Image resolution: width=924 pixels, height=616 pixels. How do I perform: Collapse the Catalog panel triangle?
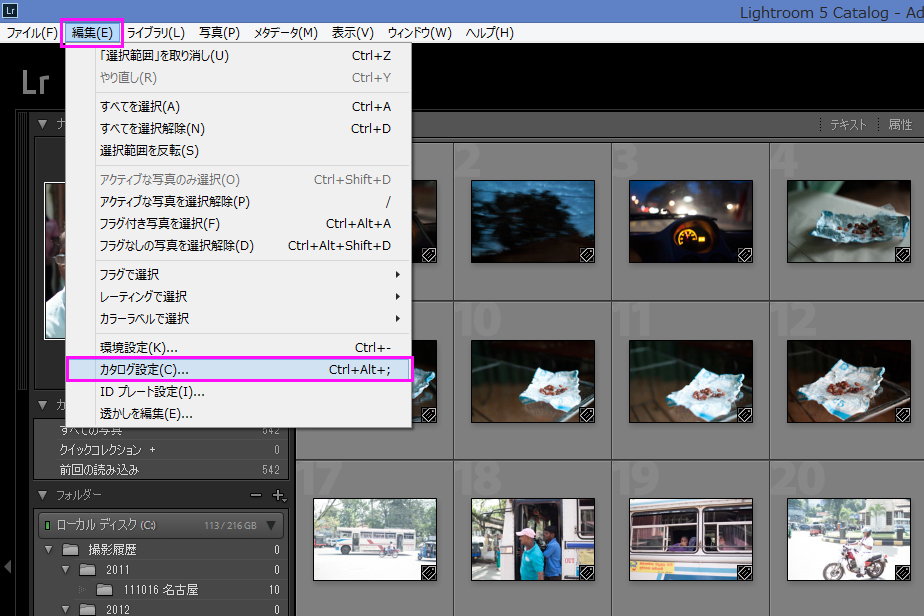click(x=42, y=405)
